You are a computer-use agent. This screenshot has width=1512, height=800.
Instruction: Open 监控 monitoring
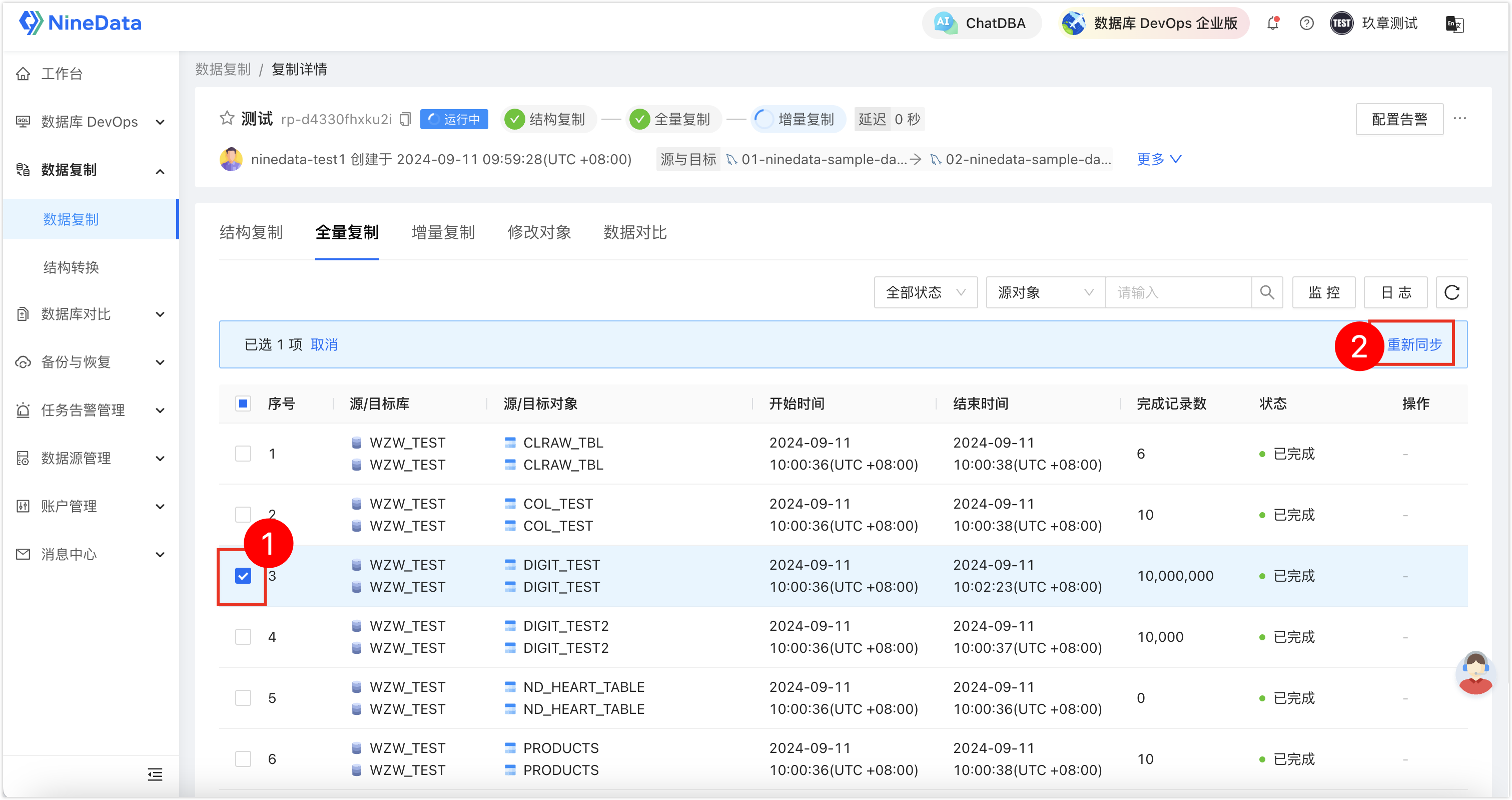(1323, 292)
